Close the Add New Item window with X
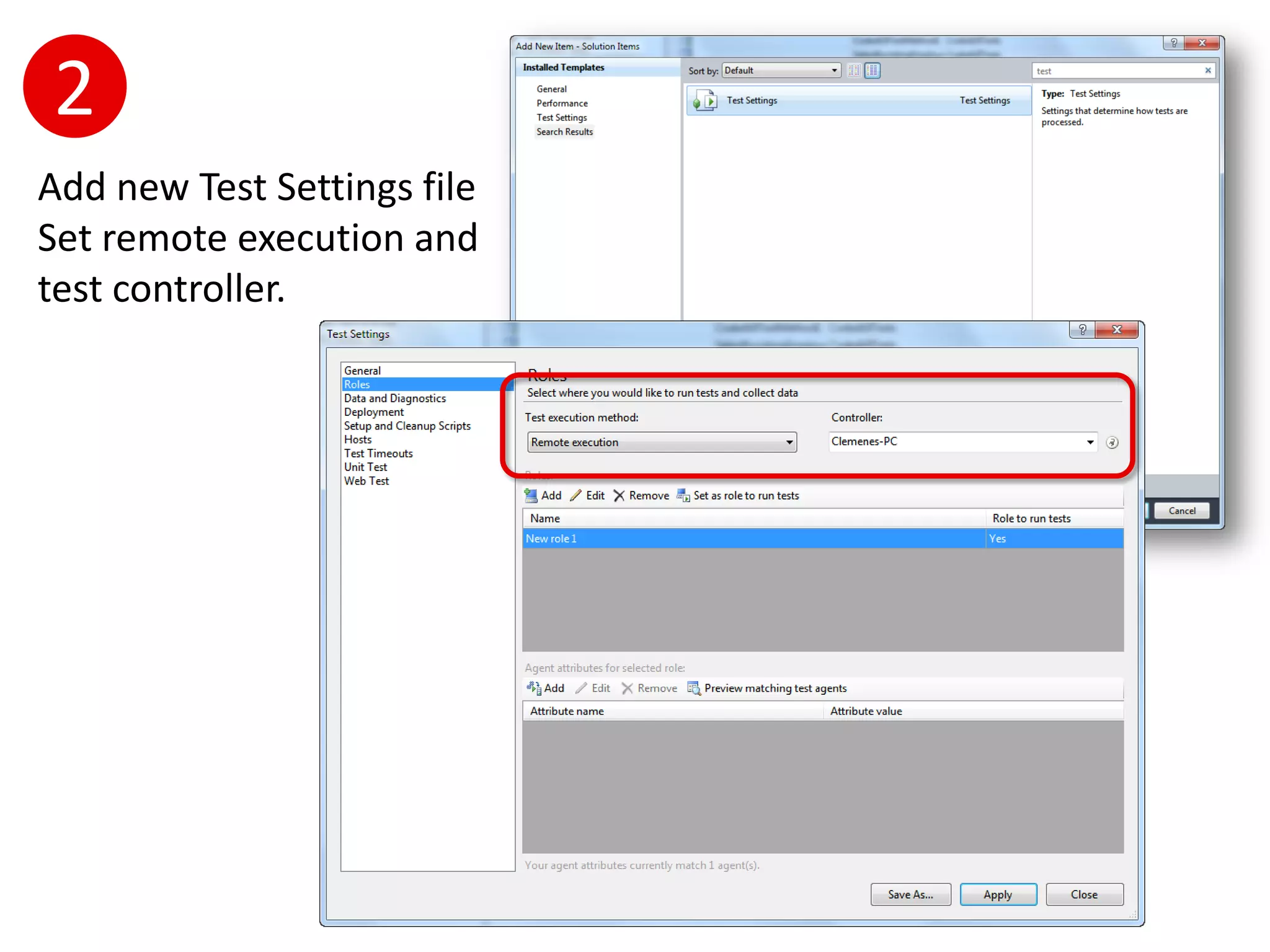The width and height of the screenshot is (1270, 952). click(x=1202, y=43)
